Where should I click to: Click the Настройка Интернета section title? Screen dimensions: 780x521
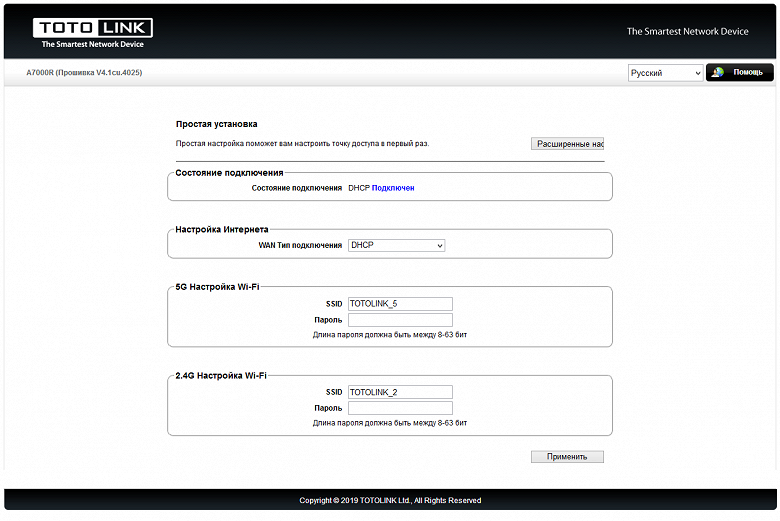222,229
